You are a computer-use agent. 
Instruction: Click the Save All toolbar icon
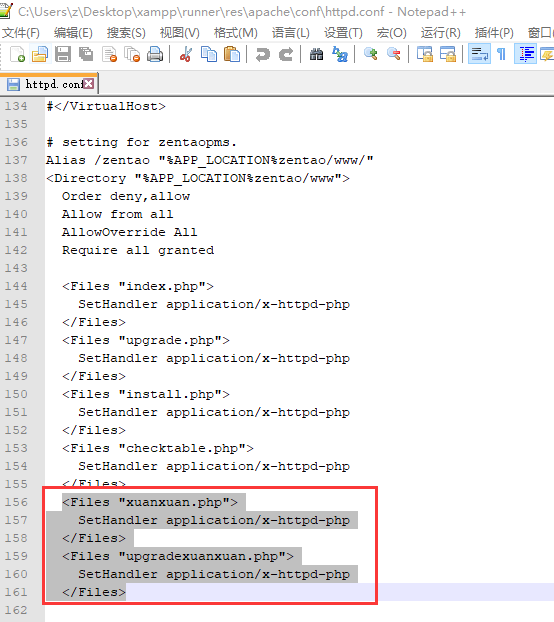[86, 54]
